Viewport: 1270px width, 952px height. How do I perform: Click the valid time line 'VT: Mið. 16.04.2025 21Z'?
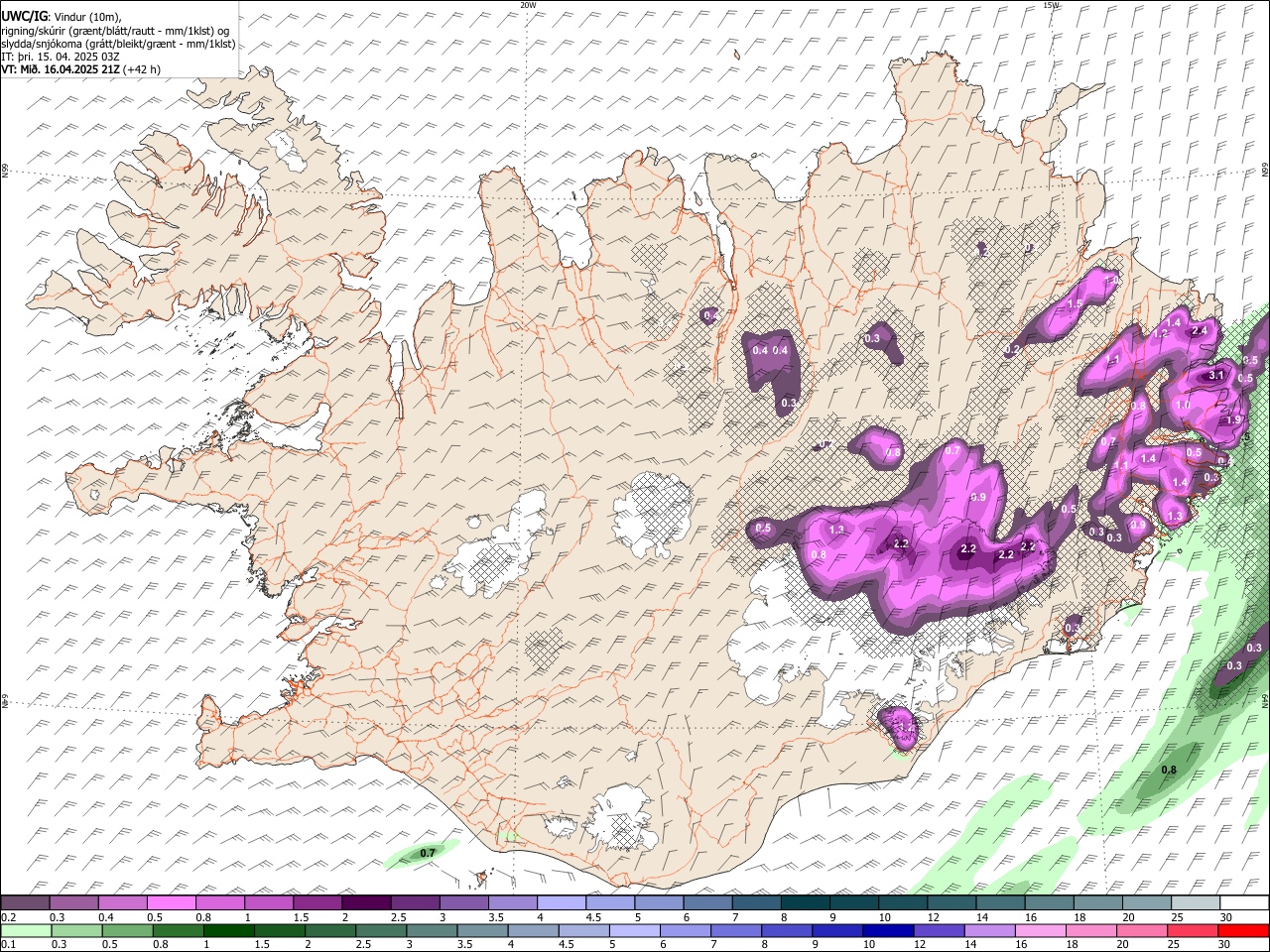coord(61,69)
